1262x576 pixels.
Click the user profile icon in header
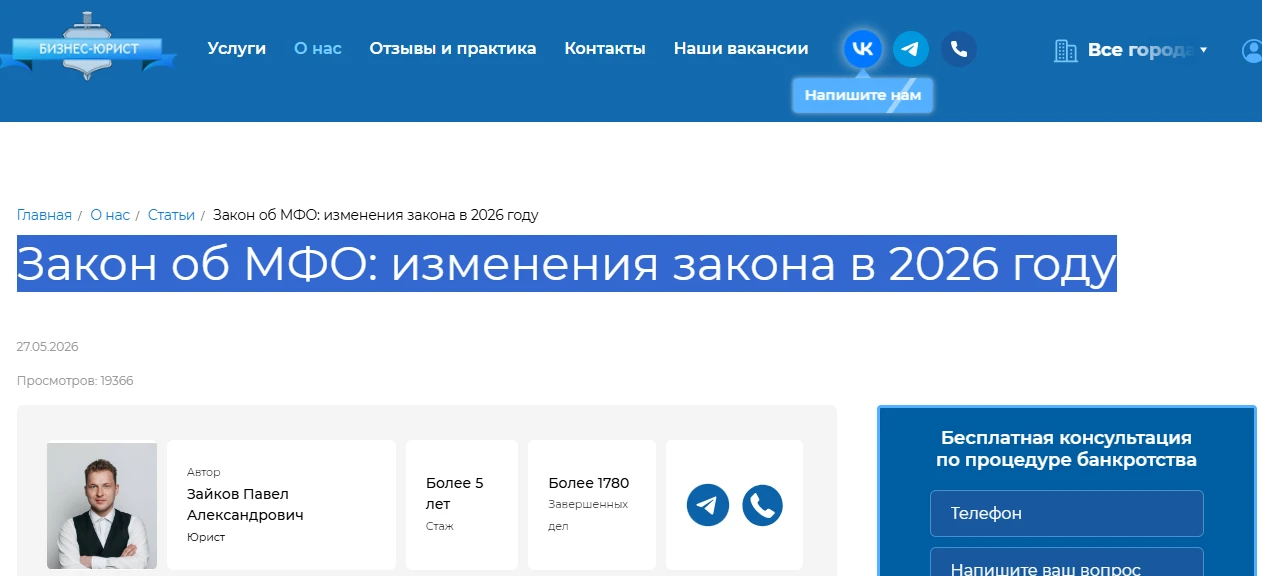coord(1252,50)
